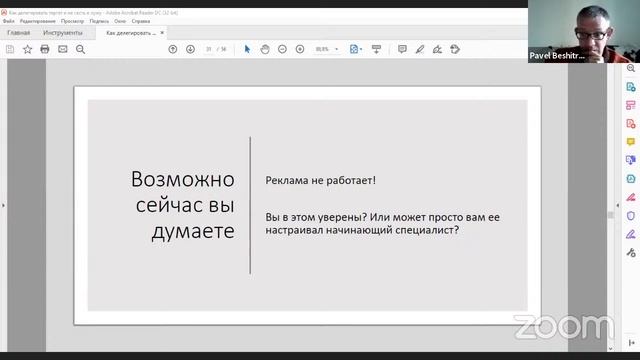Open the fit page options icon

pyautogui.click(x=354, y=49)
